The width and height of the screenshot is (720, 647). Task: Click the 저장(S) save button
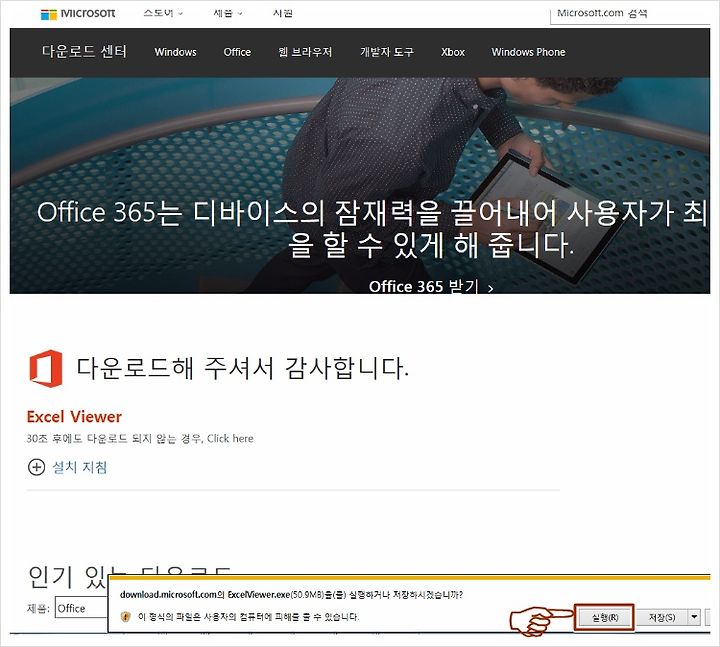662,617
